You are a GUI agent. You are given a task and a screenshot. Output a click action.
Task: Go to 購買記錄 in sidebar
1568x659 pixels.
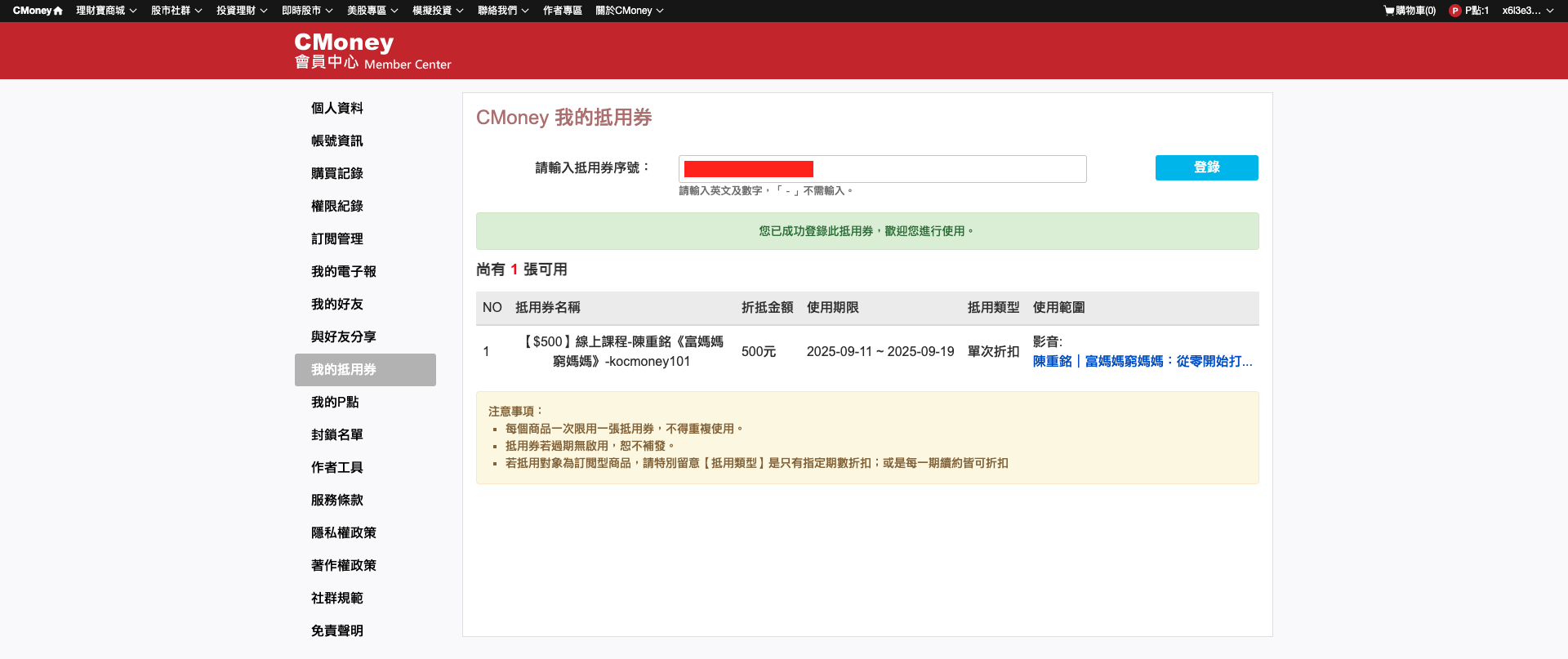pos(337,173)
